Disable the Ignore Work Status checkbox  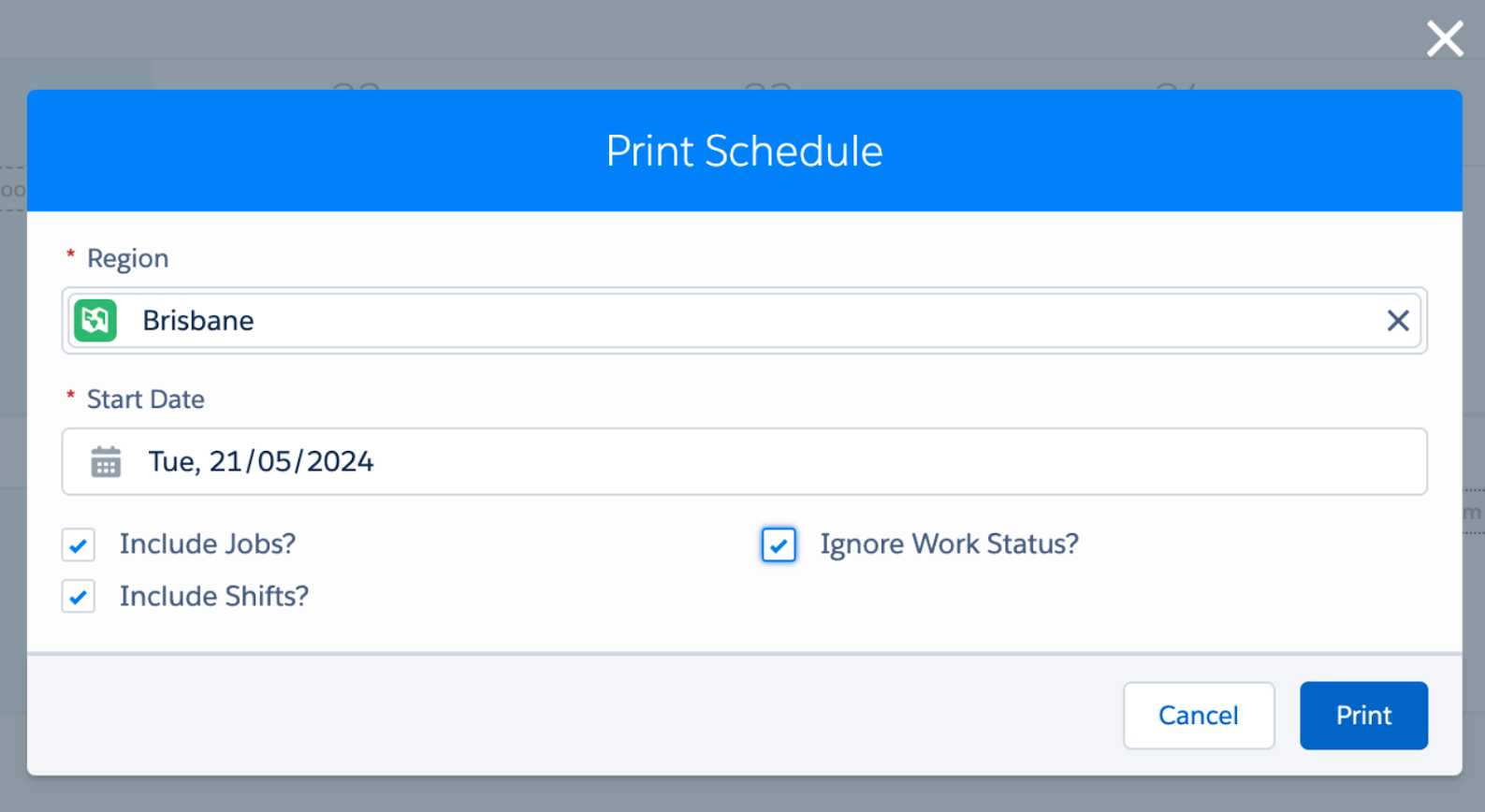pyautogui.click(x=779, y=544)
